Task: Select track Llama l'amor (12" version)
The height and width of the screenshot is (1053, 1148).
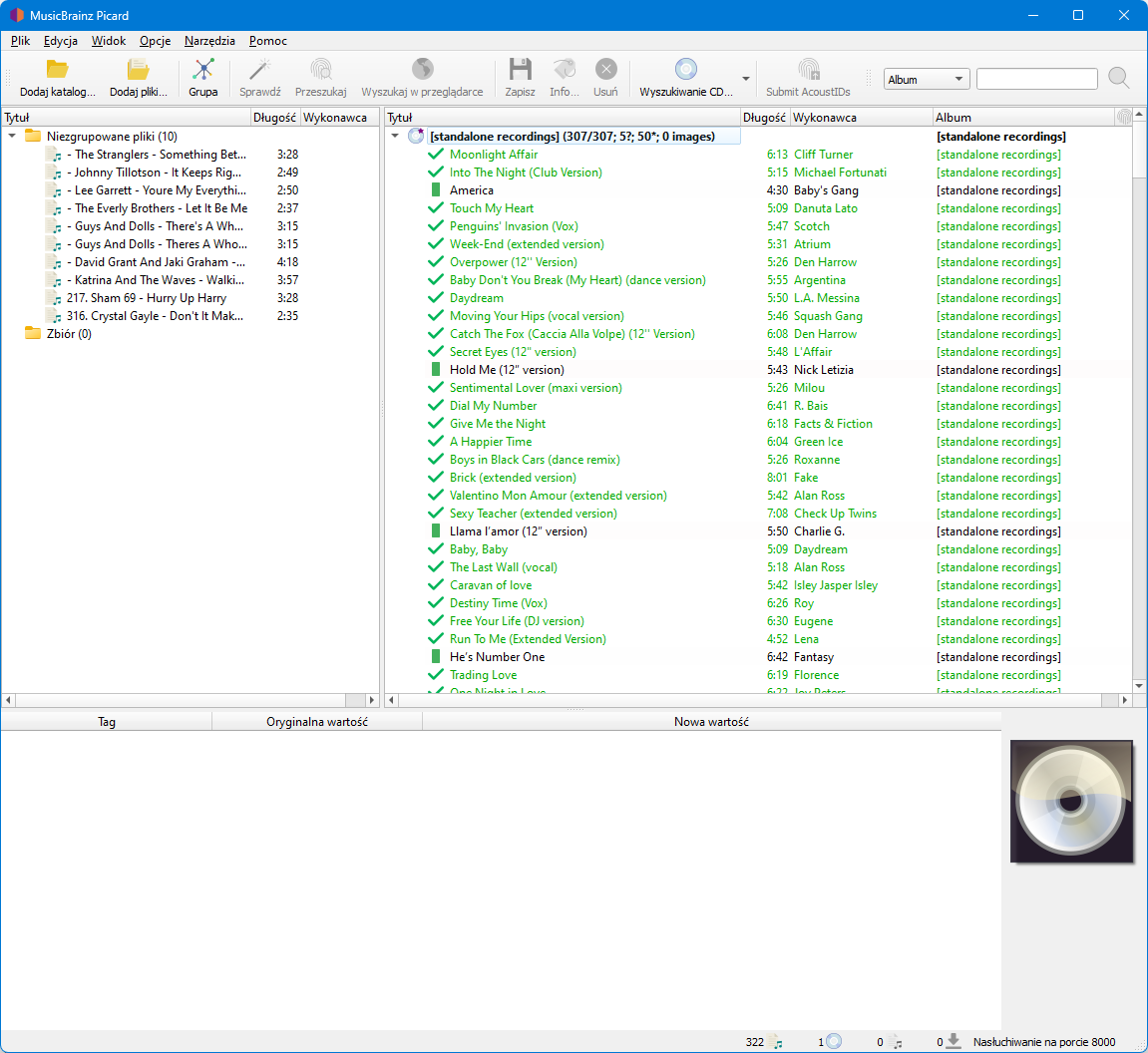Action: click(x=519, y=531)
